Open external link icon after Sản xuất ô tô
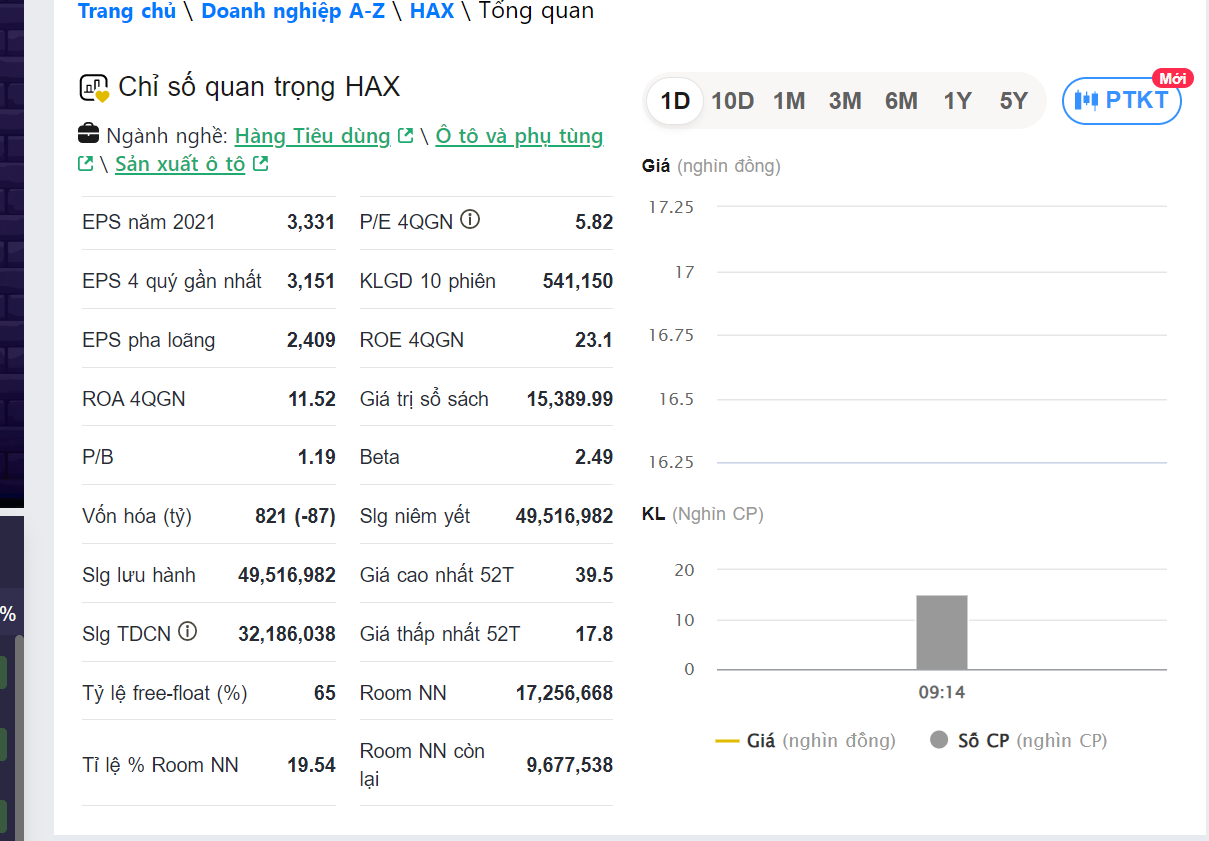 (260, 164)
